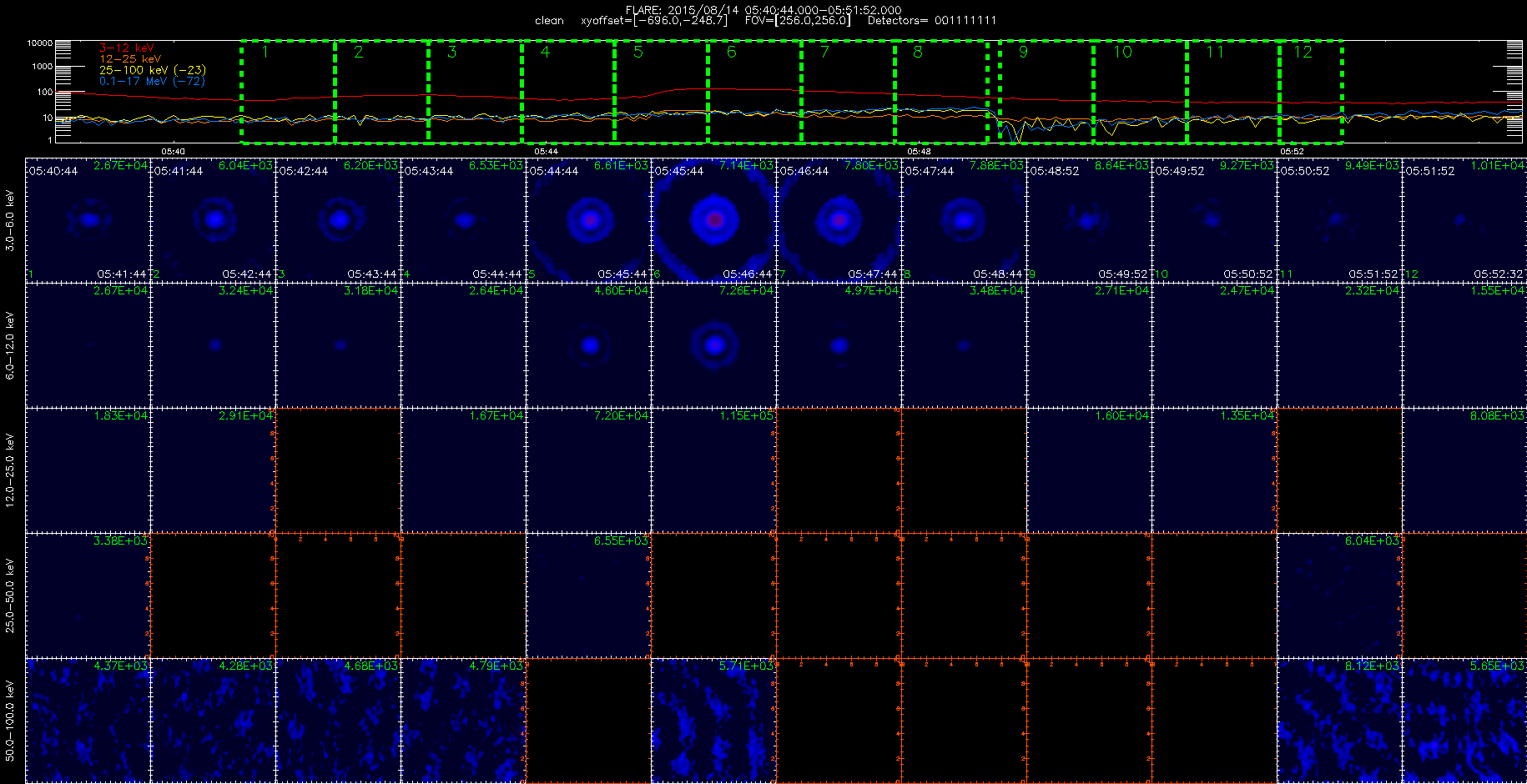
Task: Select time interval 9 box in light curve
Action: click(1046, 92)
